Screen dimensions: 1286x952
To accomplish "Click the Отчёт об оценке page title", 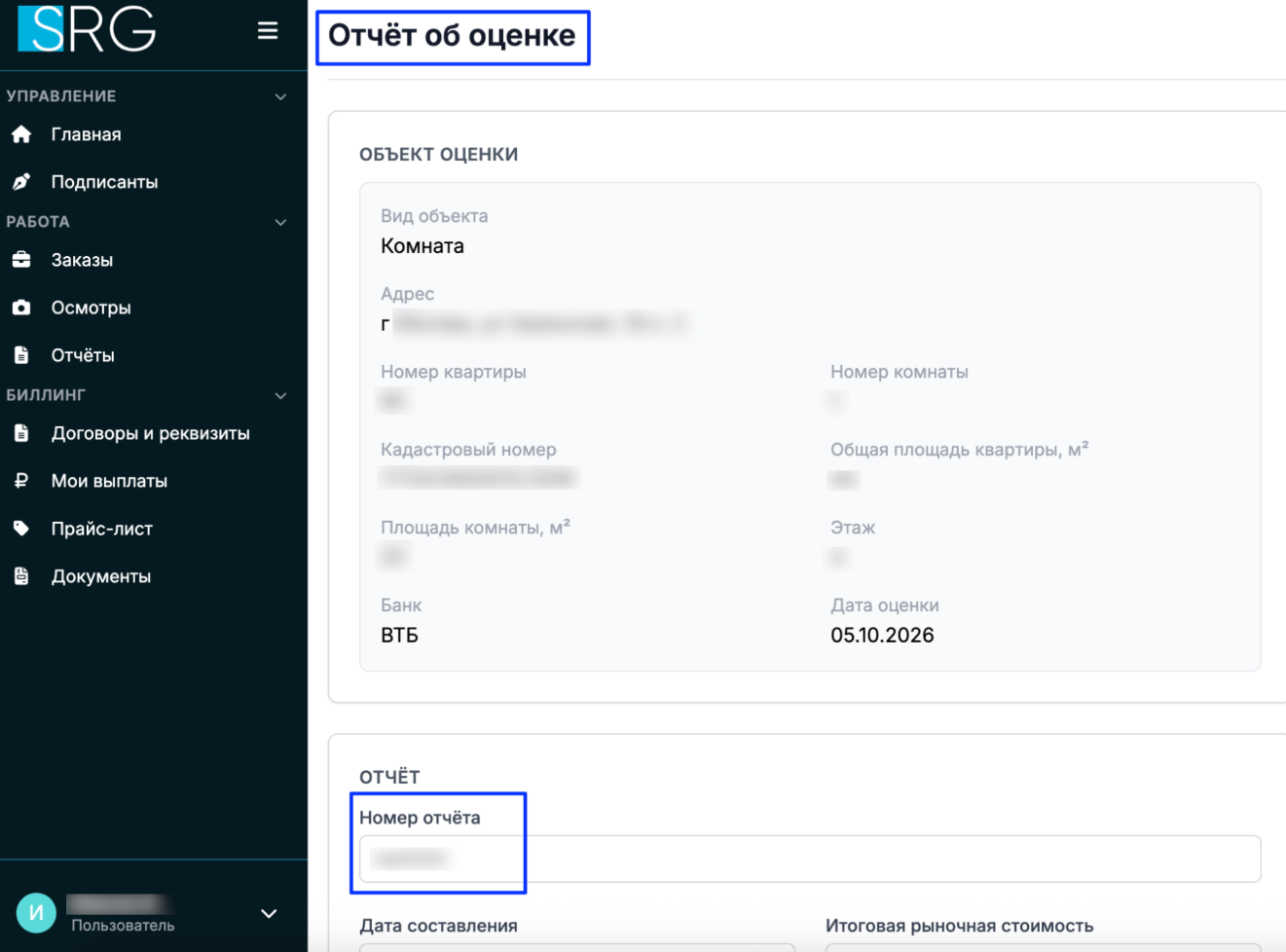I will click(x=452, y=36).
